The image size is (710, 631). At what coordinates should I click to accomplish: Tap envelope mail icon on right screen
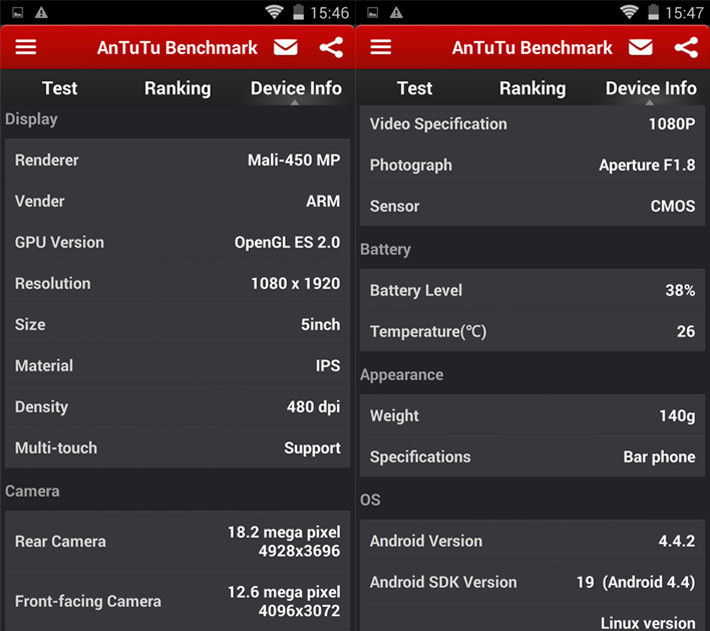tap(640, 48)
